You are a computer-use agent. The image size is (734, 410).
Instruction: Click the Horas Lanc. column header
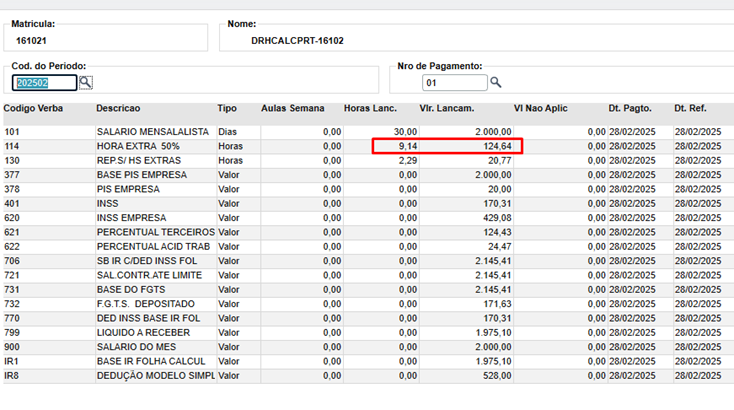click(x=372, y=107)
